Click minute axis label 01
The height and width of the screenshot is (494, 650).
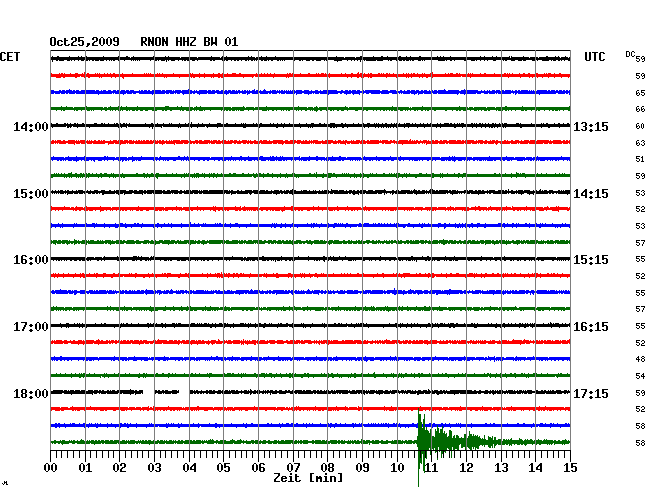point(85,468)
